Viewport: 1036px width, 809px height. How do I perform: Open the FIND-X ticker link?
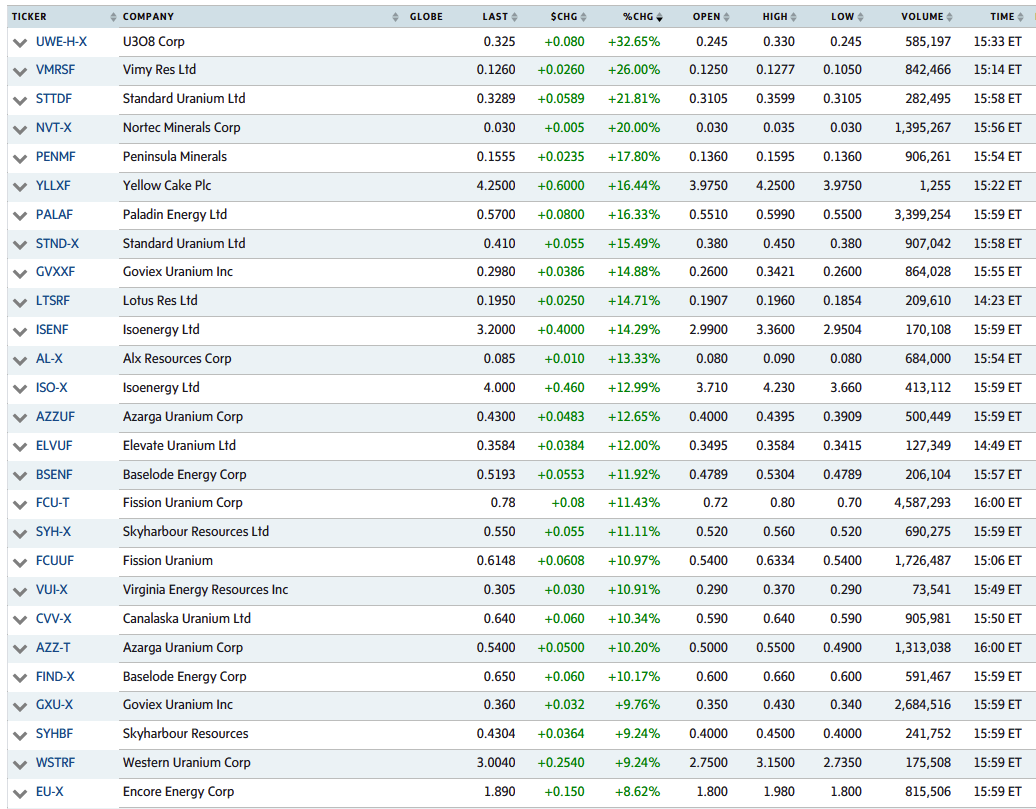55,677
